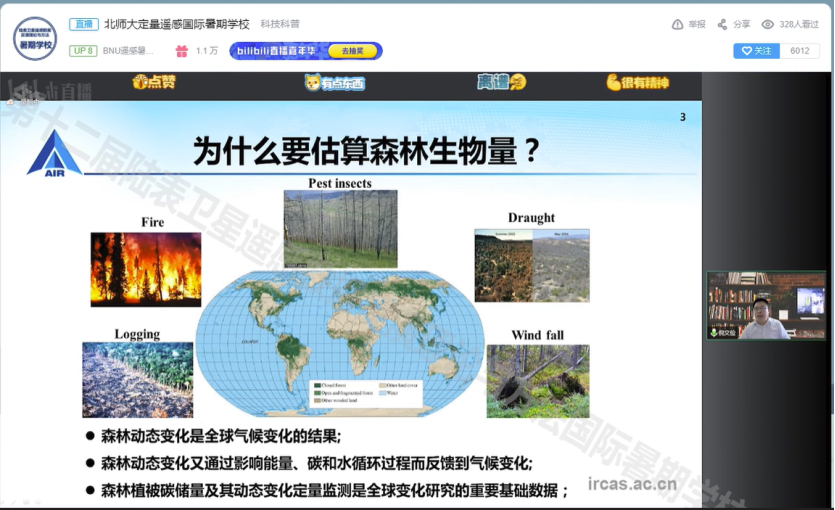Click the presenter webcam thumbnail
Viewport: 835px width, 510px height.
click(766, 305)
